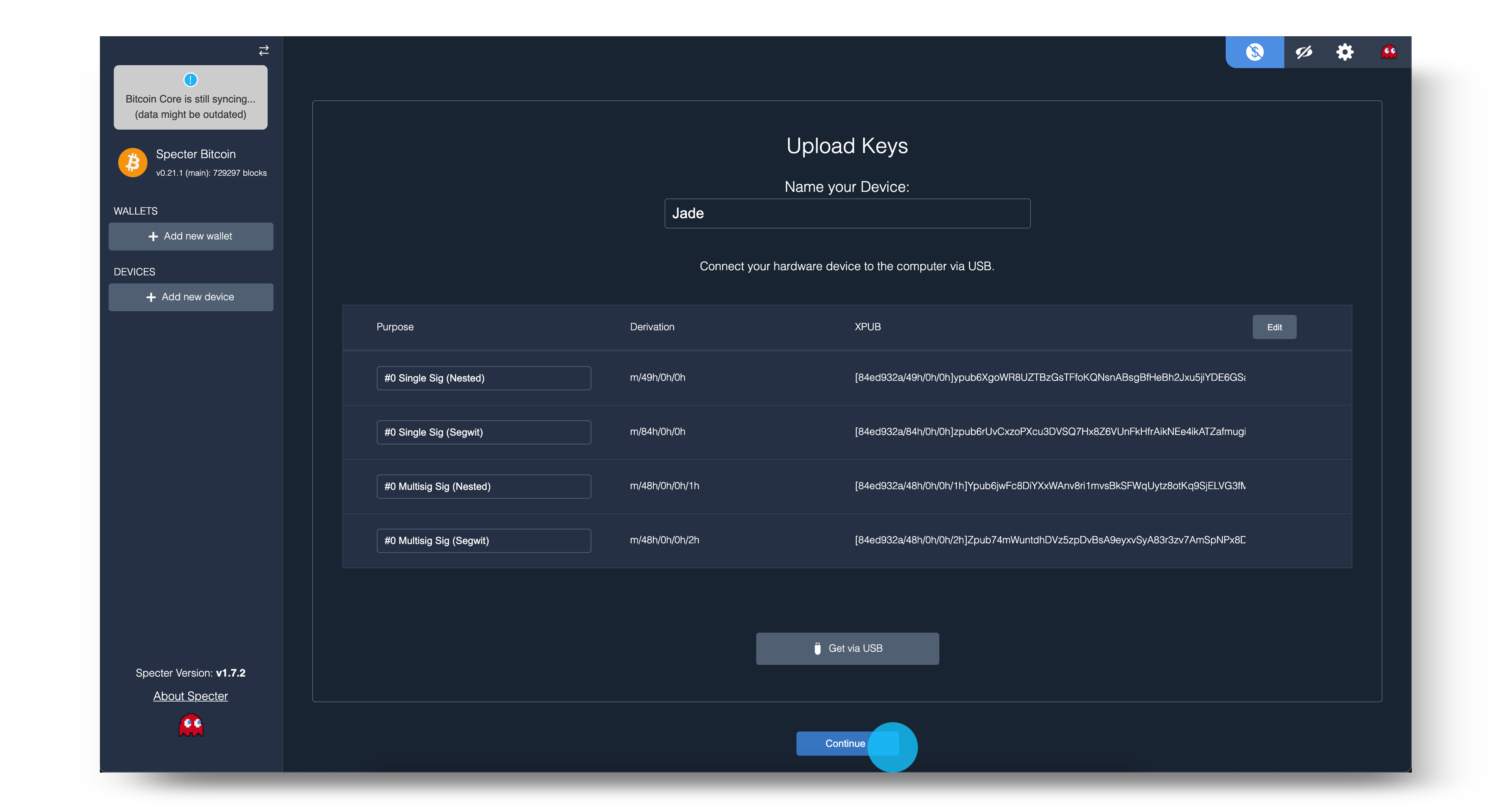Toggle the hide-sensitive-info crossed eye icon
Image resolution: width=1508 pixels, height=812 pixels.
[1304, 52]
